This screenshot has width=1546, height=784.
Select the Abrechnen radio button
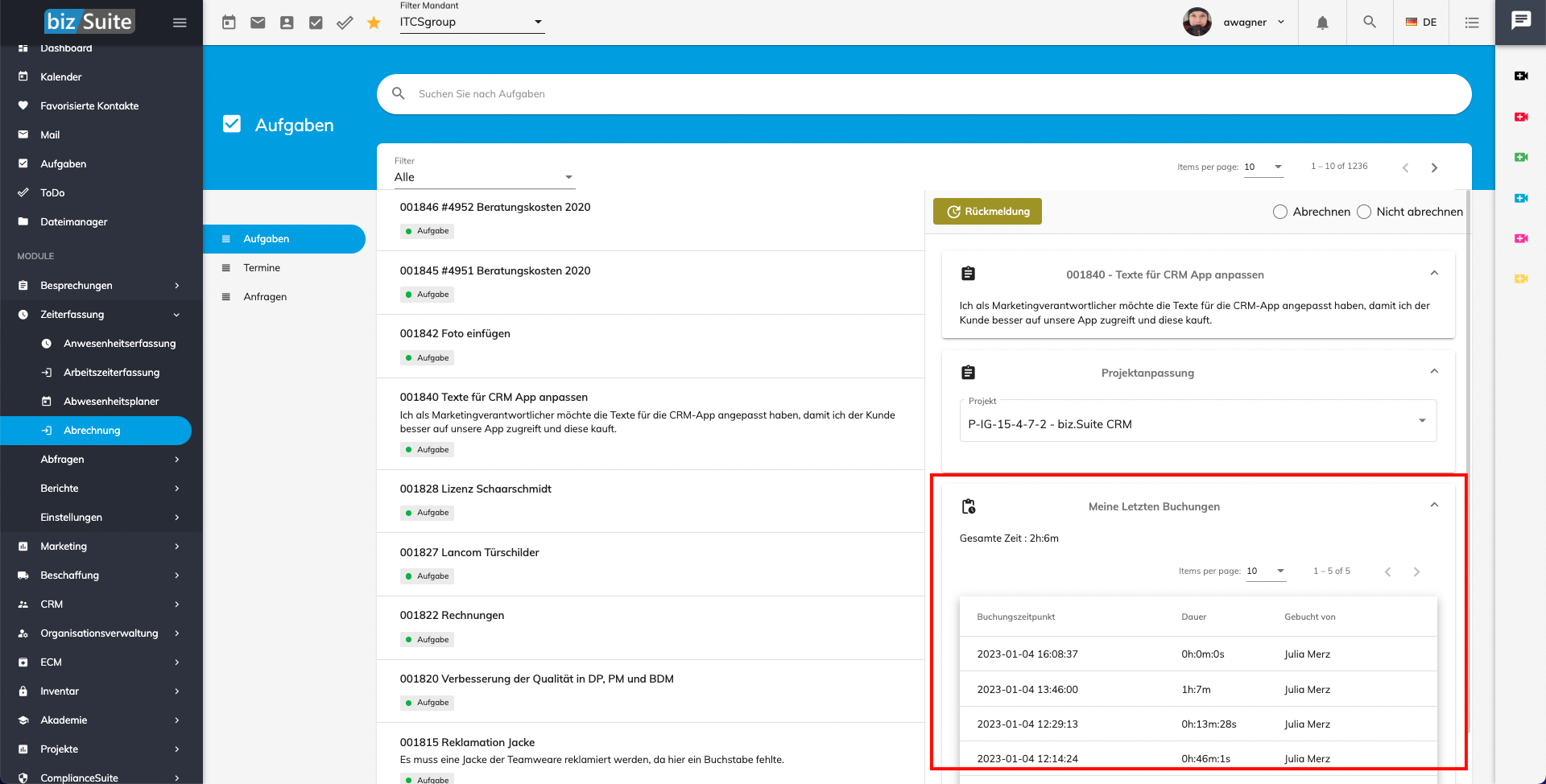pos(1280,212)
